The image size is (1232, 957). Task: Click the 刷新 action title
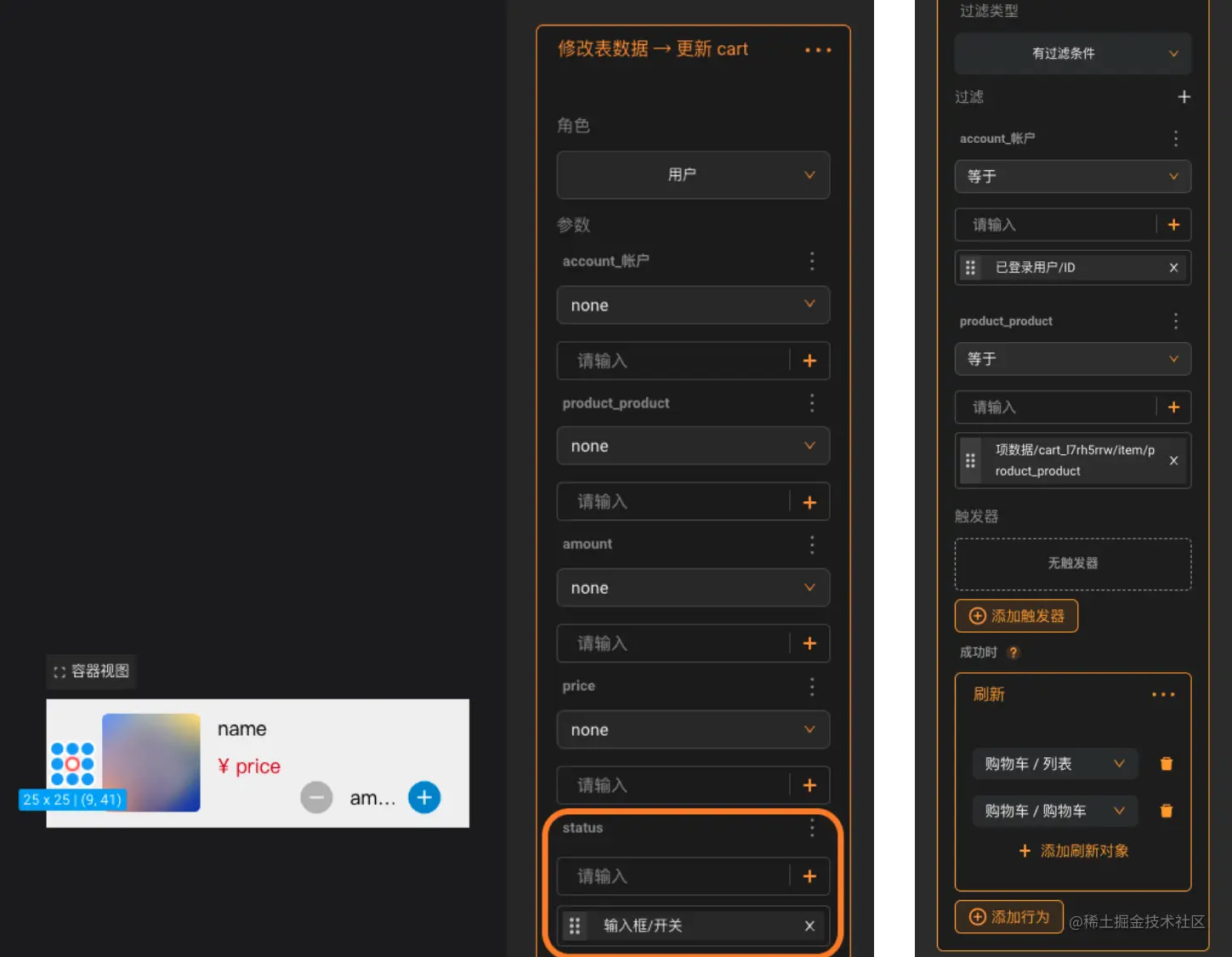[x=989, y=695]
